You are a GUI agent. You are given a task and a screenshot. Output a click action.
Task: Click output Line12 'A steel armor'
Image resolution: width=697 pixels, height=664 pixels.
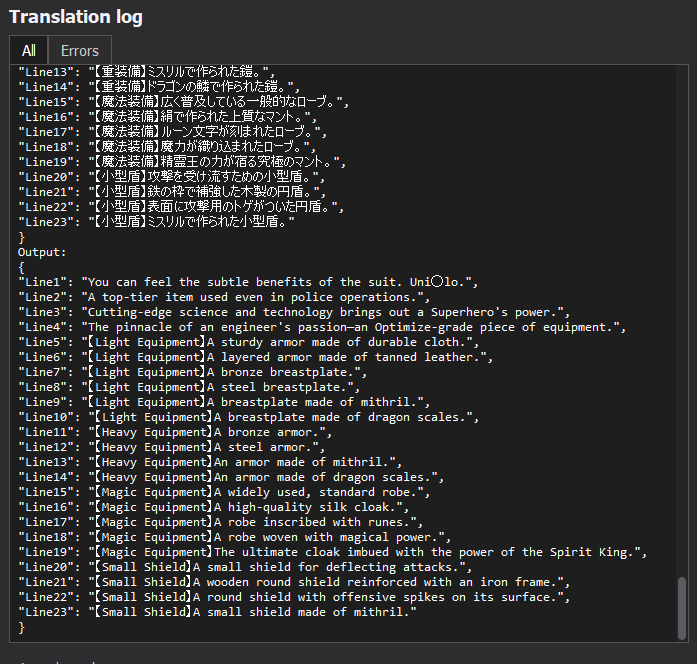tap(172, 447)
